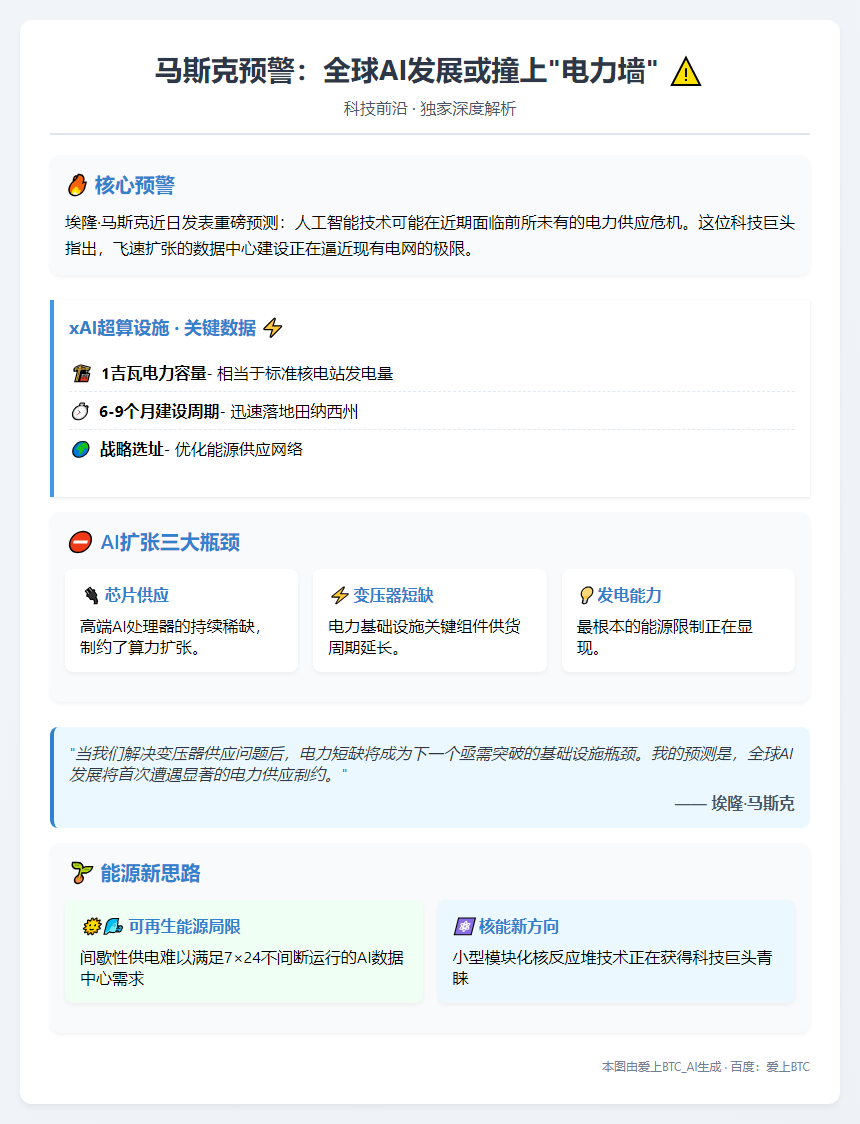The width and height of the screenshot is (860, 1124).
Task: Click the 芯片供应 card title
Action: point(137,596)
